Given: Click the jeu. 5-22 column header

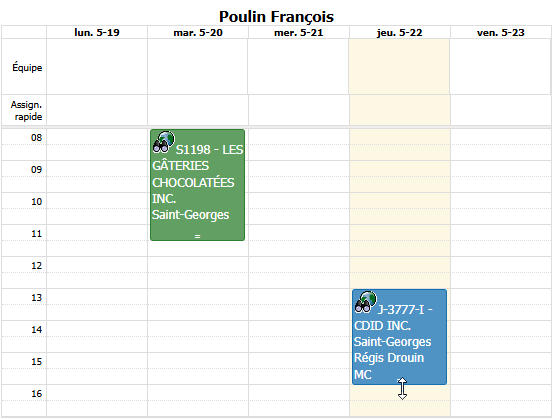Looking at the screenshot, I should 400,32.
